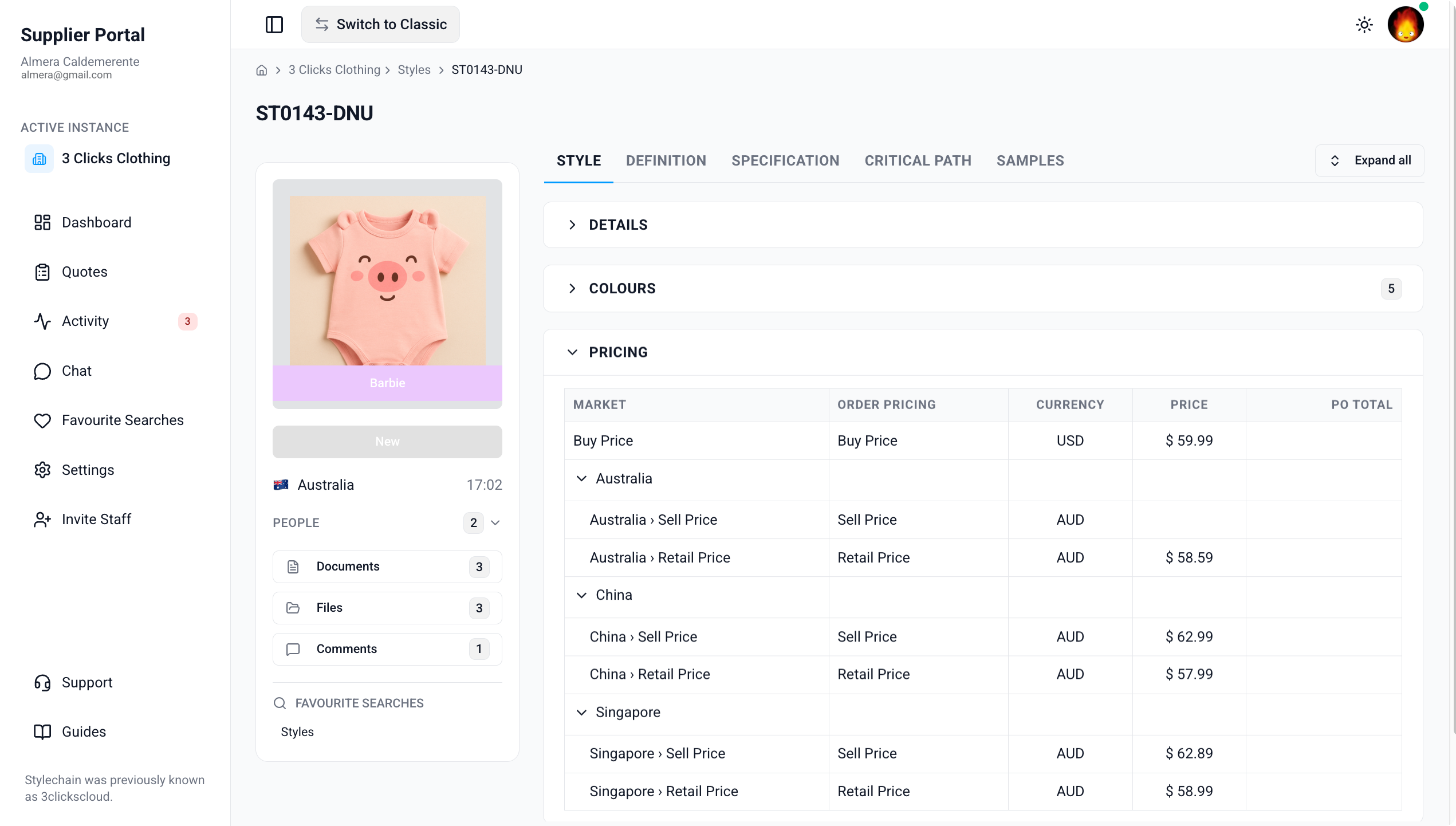The width and height of the screenshot is (1456, 826).
Task: Click the Buy Price $ 59.99 cell
Action: click(1189, 440)
